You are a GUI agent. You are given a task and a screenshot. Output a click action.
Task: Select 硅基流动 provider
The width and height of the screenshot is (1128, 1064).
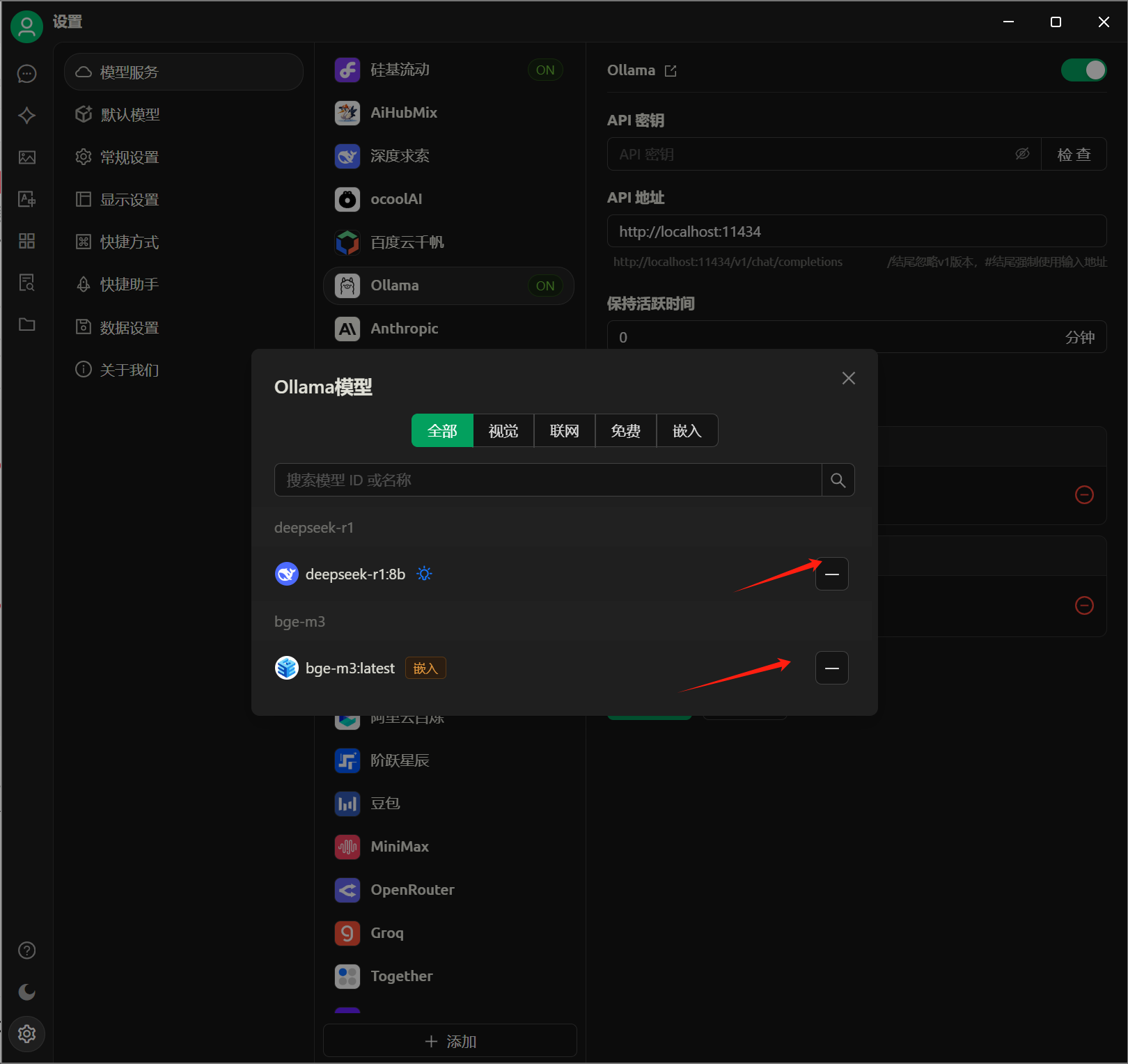(448, 70)
